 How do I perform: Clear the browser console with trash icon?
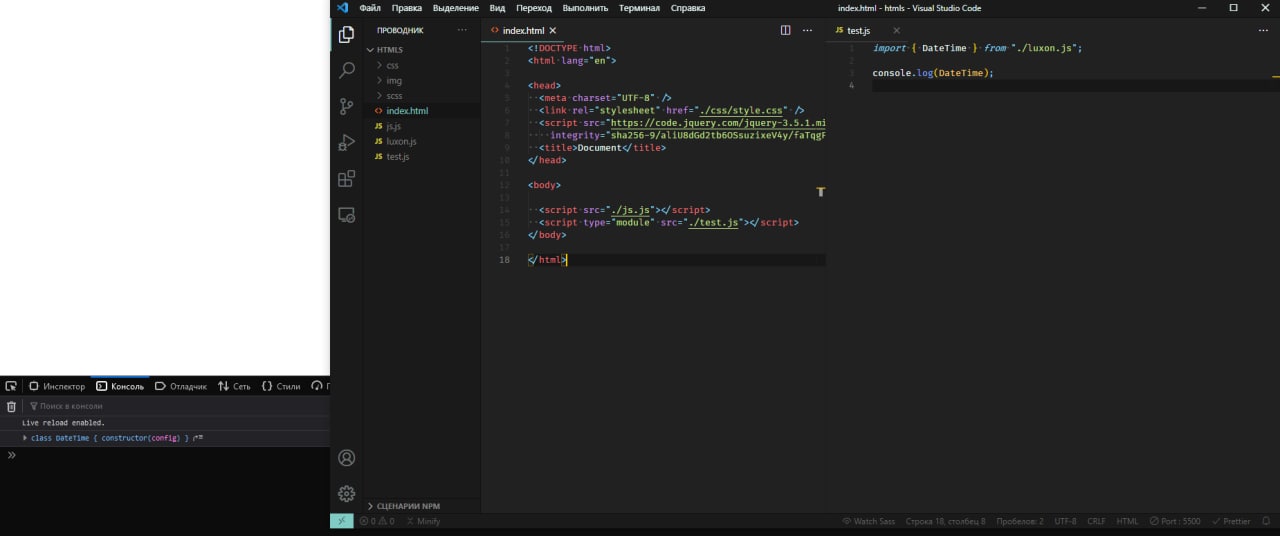[11, 406]
